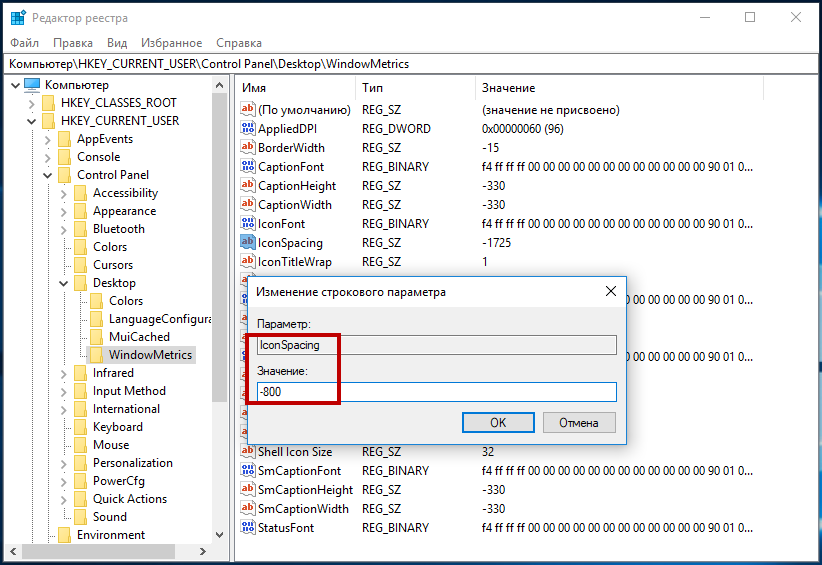Image resolution: width=822 pixels, height=565 pixels.
Task: Open the Файл menu
Action: tap(24, 43)
